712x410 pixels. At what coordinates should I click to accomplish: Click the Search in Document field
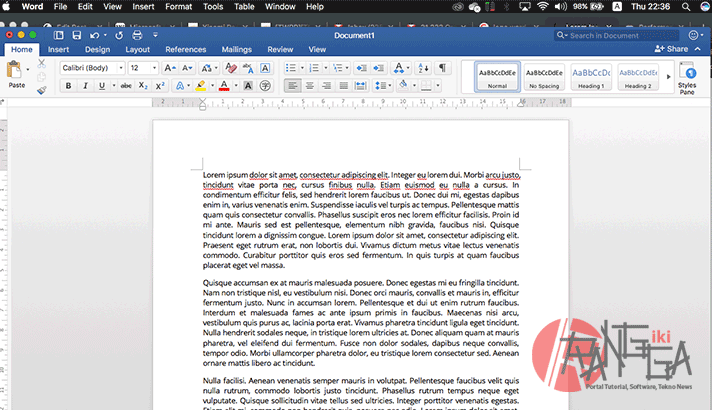click(x=604, y=35)
